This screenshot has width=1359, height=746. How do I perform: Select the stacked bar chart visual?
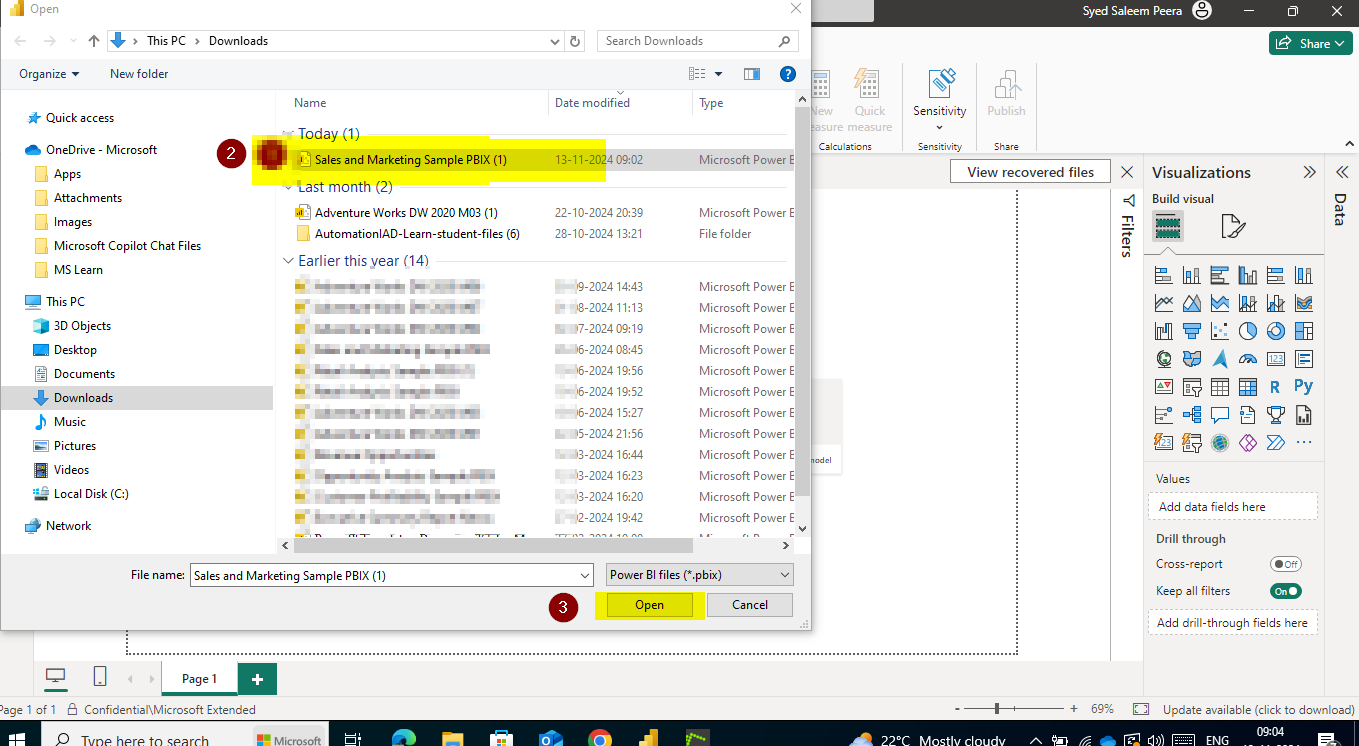pos(1163,275)
